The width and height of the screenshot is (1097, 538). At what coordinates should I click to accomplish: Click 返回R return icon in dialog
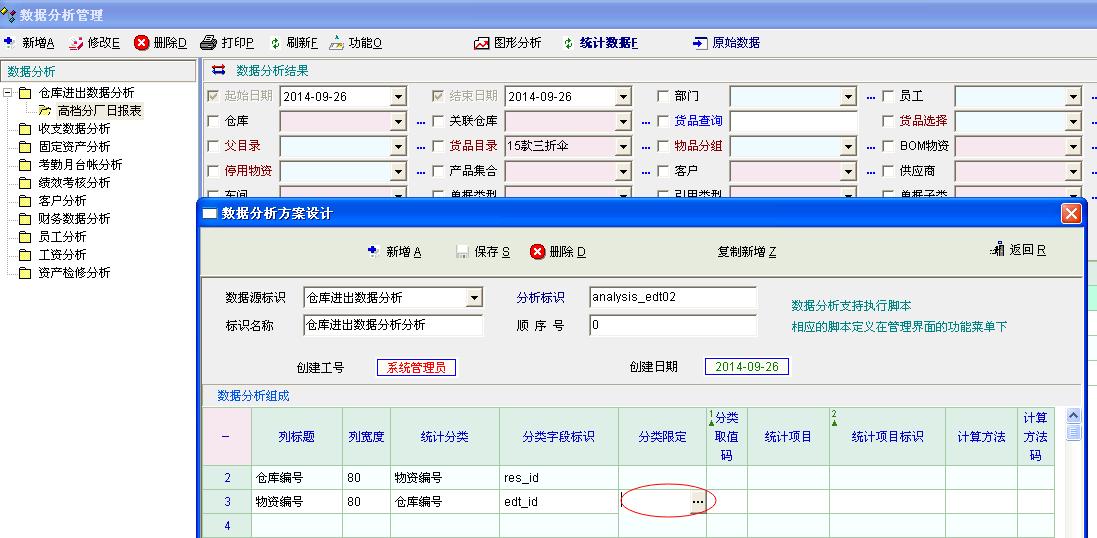[997, 250]
